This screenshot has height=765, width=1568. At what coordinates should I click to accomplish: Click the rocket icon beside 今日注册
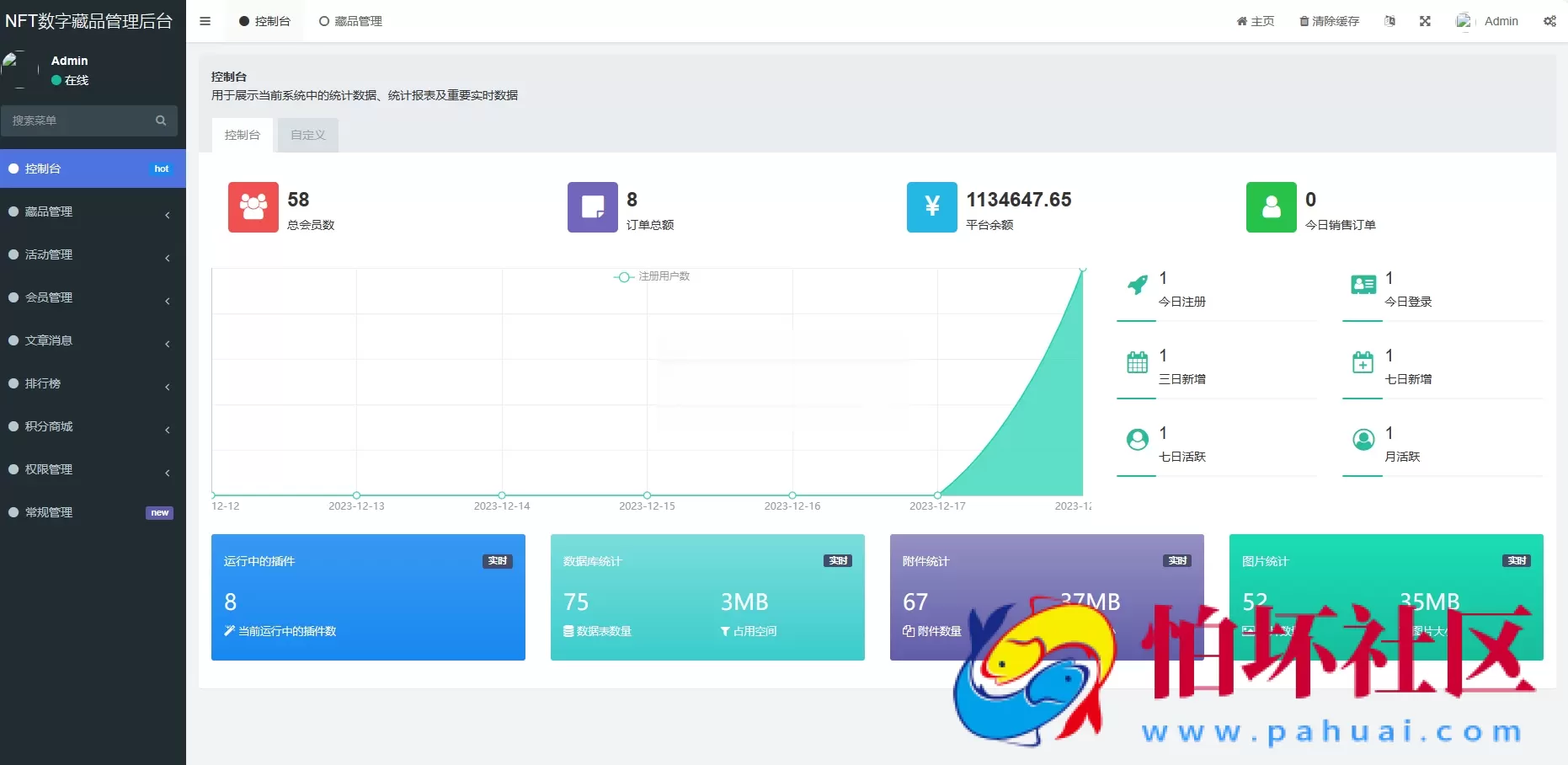[x=1138, y=286]
